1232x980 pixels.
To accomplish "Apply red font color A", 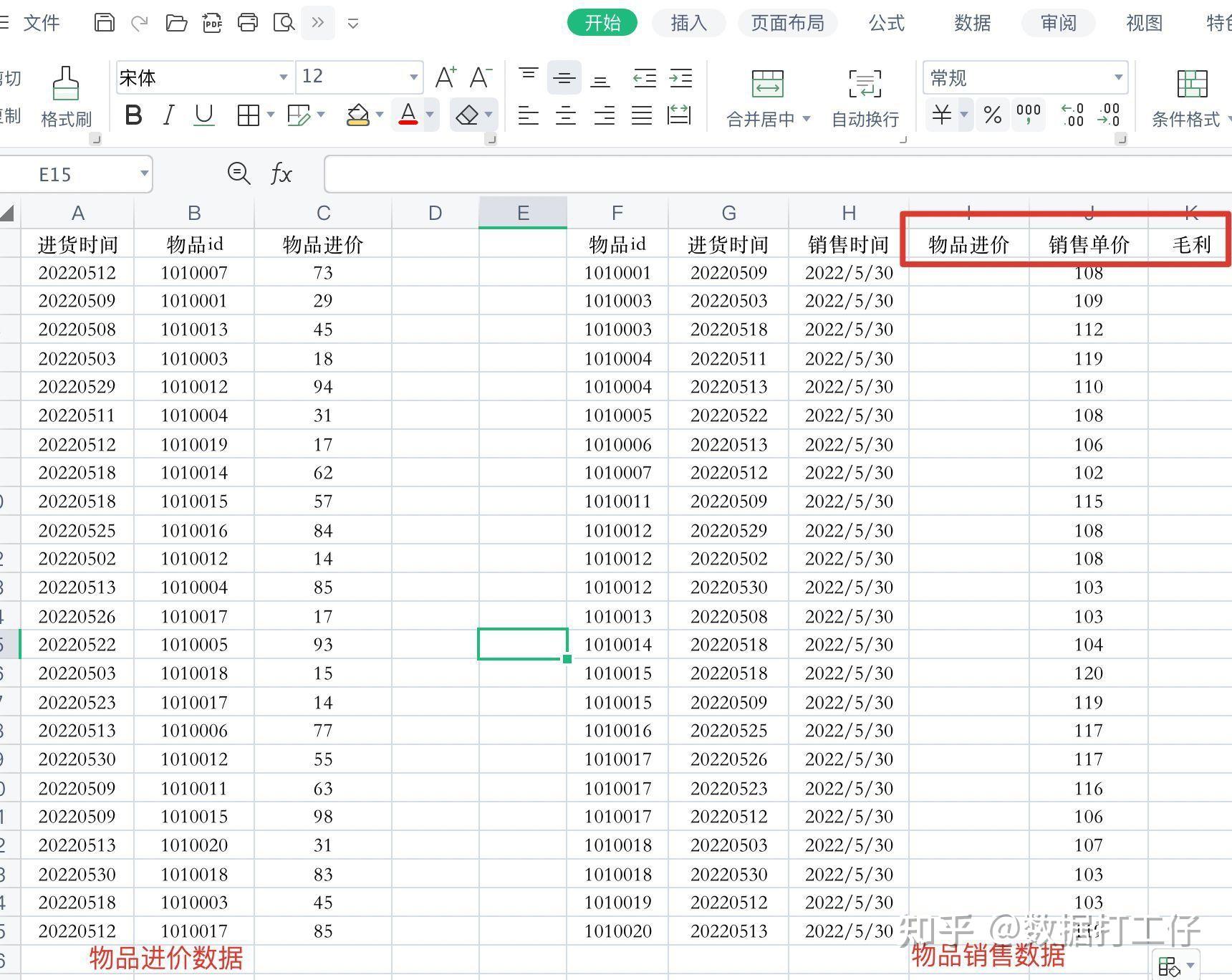I will tap(408, 115).
